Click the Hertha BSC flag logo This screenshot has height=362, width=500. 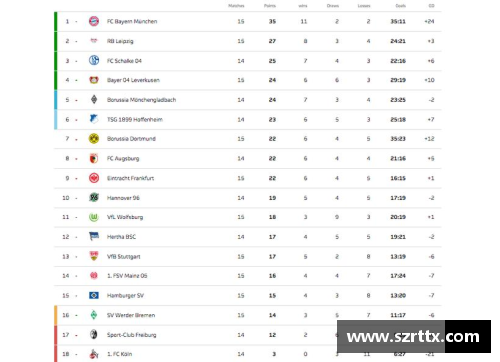pos(94,236)
